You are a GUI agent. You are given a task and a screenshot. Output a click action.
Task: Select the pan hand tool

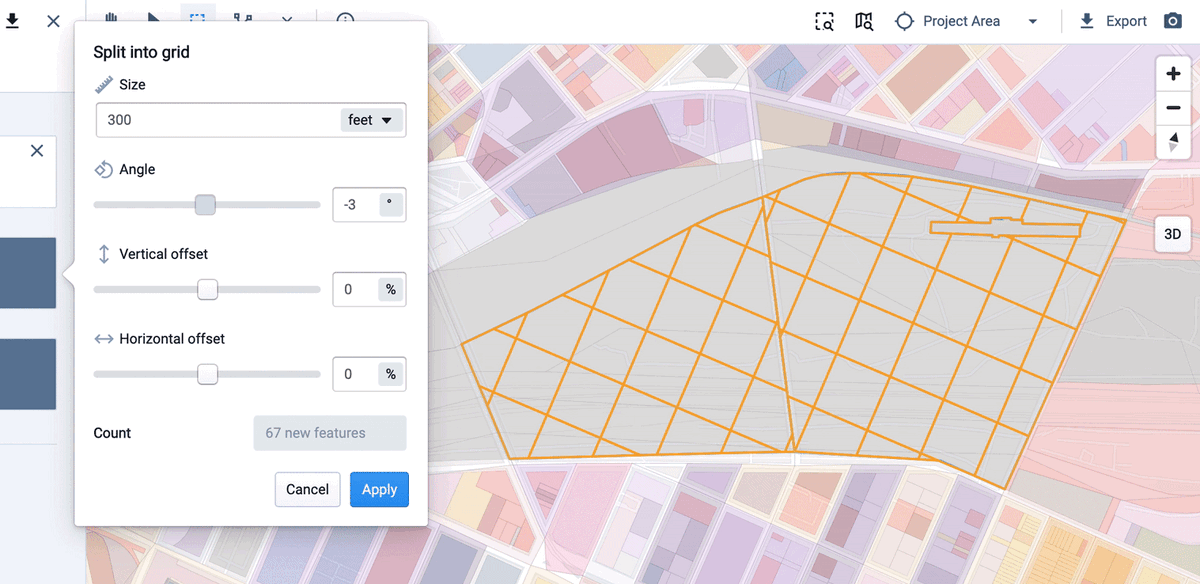110,17
